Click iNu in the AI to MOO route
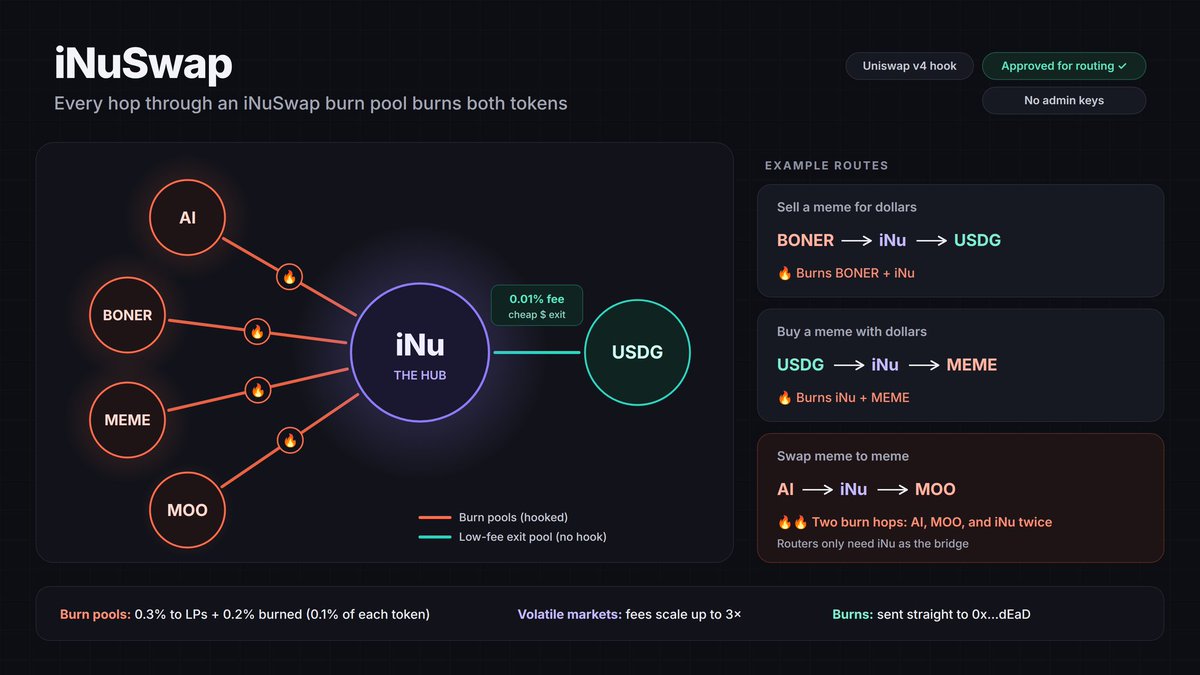 pyautogui.click(x=854, y=490)
